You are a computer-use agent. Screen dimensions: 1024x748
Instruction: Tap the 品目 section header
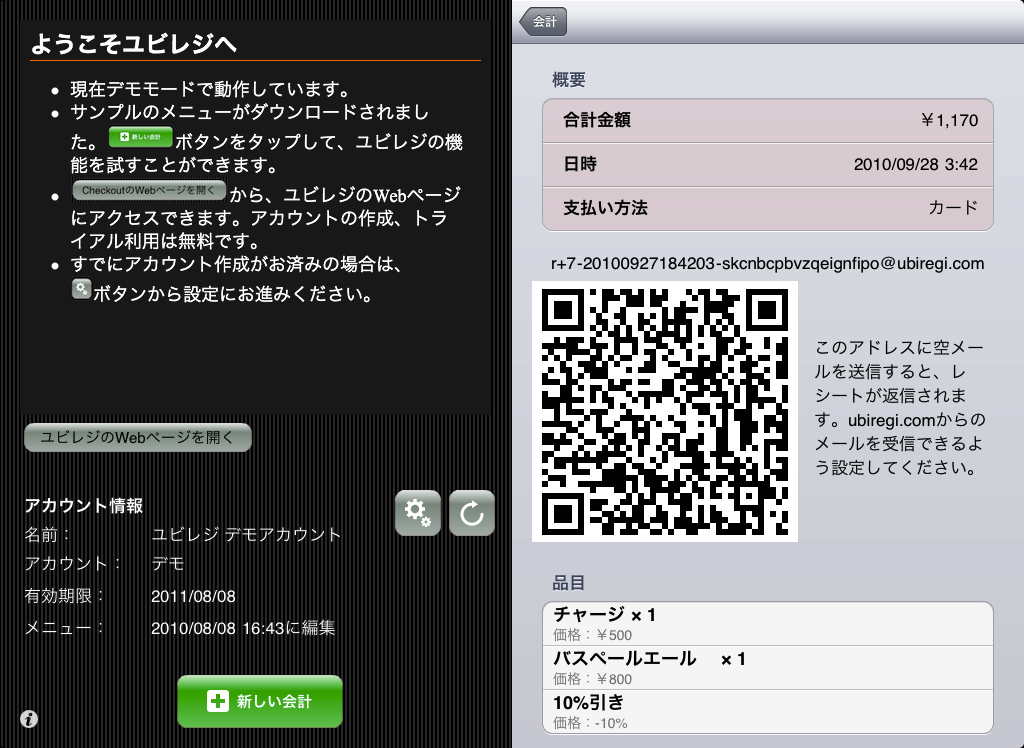[x=568, y=583]
